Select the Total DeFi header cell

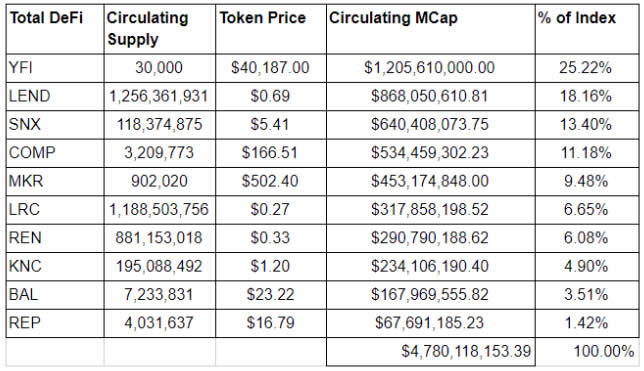(x=55, y=29)
